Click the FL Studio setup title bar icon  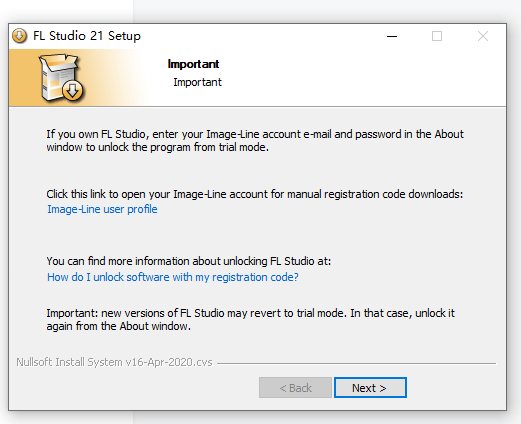[19, 36]
